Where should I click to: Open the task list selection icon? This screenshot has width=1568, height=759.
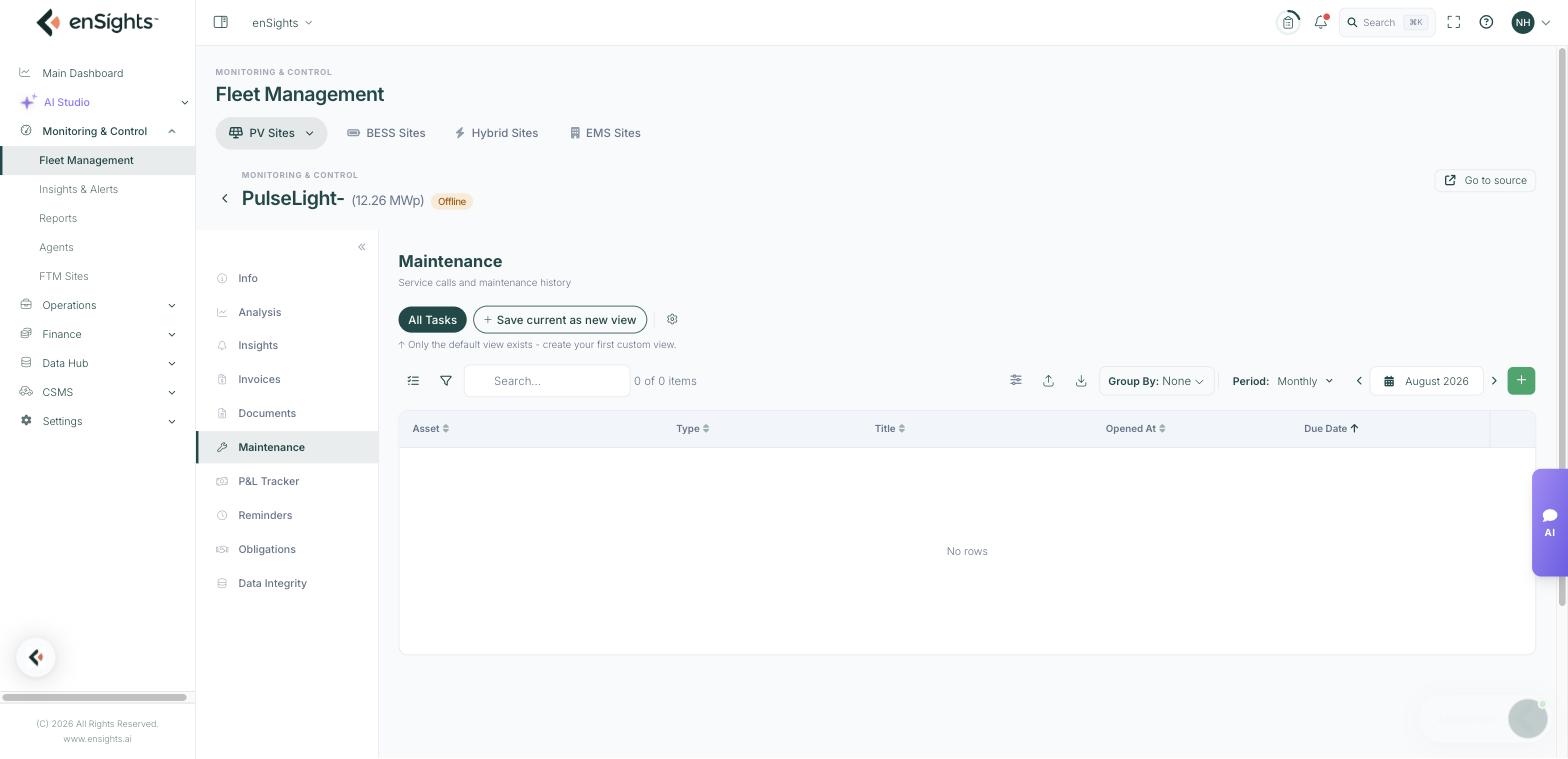click(413, 381)
